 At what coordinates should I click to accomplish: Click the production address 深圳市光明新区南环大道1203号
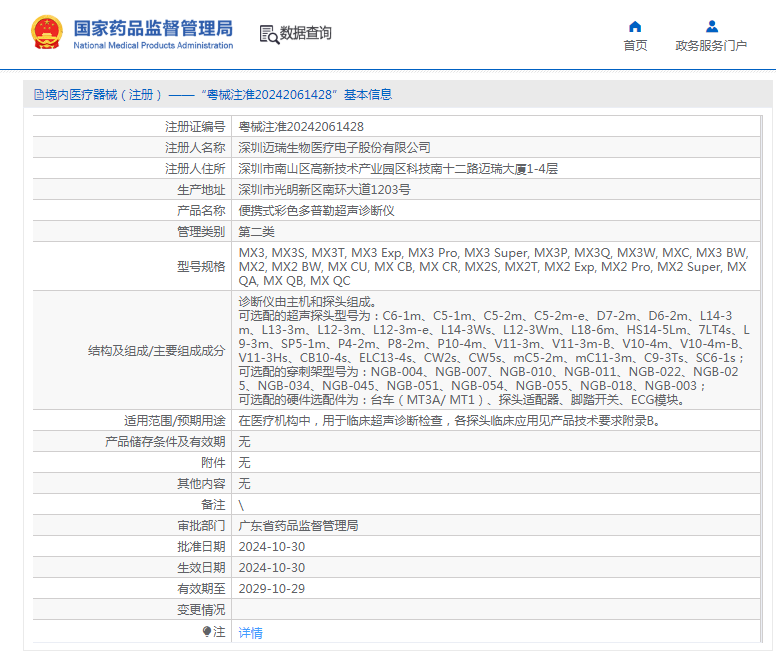[x=324, y=190]
